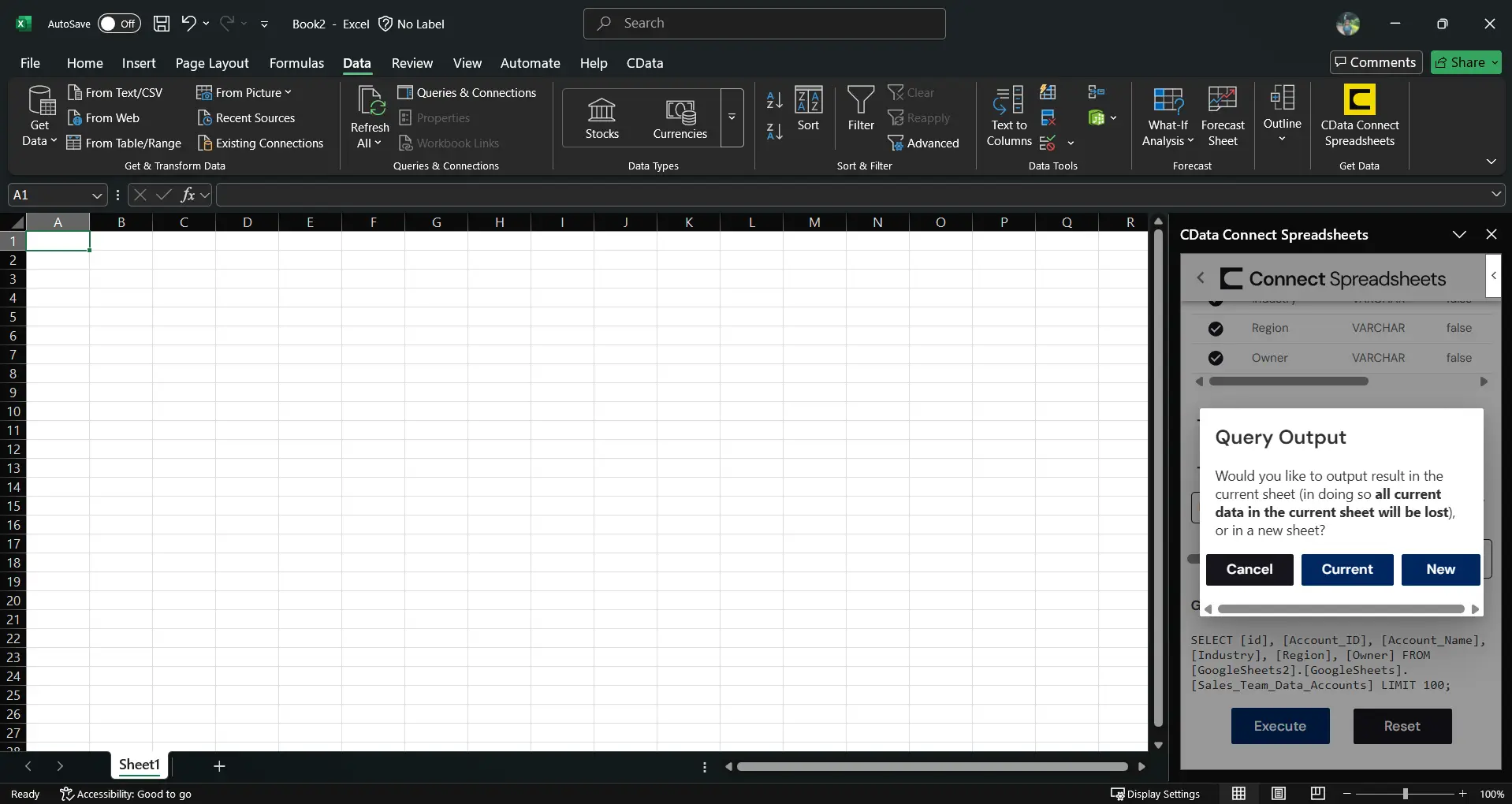Choose Current sheet for output
This screenshot has width=1512, height=804.
click(x=1346, y=569)
